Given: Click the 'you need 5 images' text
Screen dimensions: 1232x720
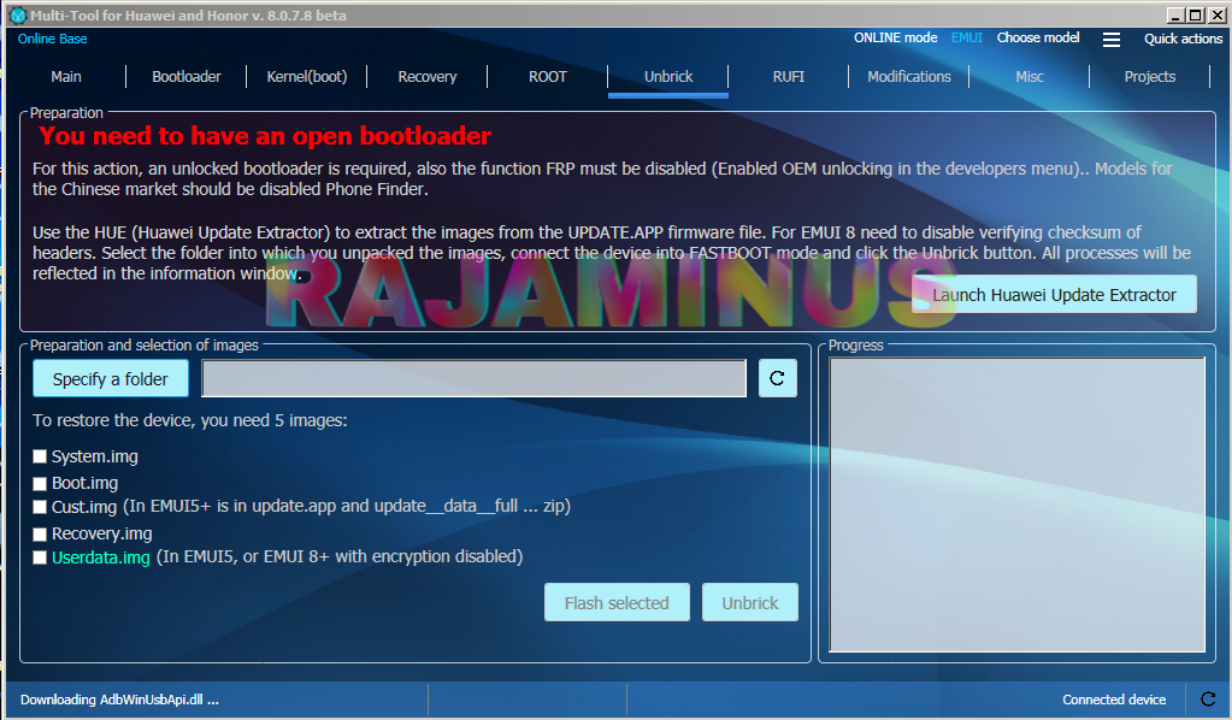Looking at the screenshot, I should pos(190,421).
